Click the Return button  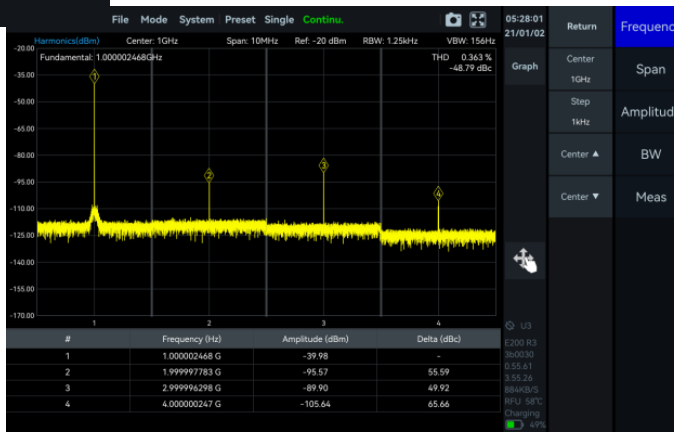[581, 27]
